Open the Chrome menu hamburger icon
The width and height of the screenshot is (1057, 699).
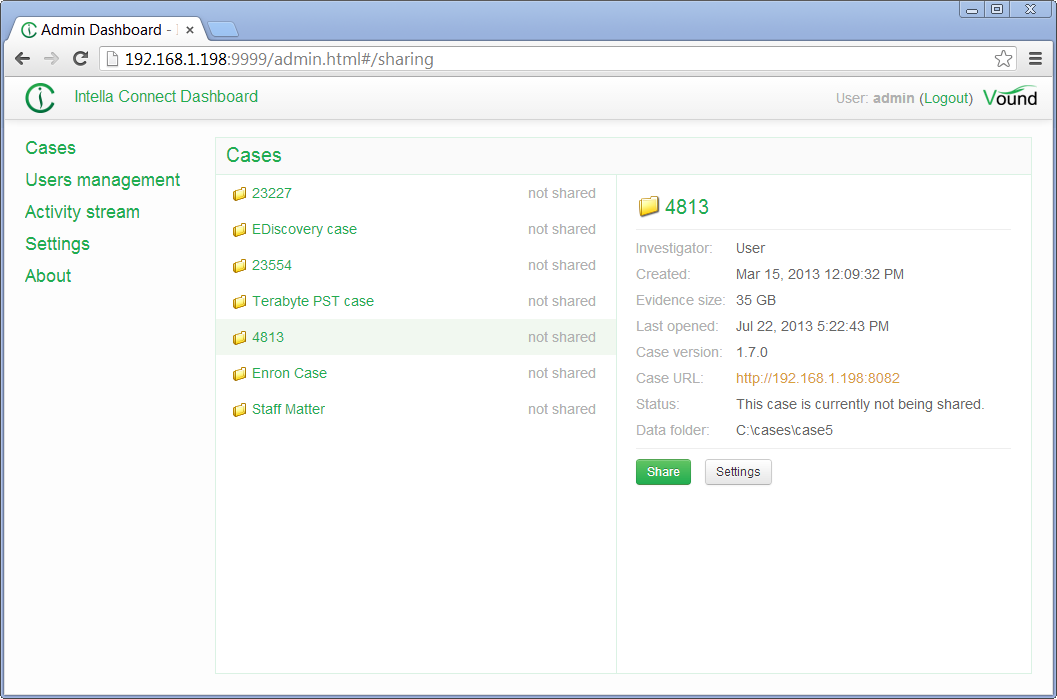point(1036,59)
